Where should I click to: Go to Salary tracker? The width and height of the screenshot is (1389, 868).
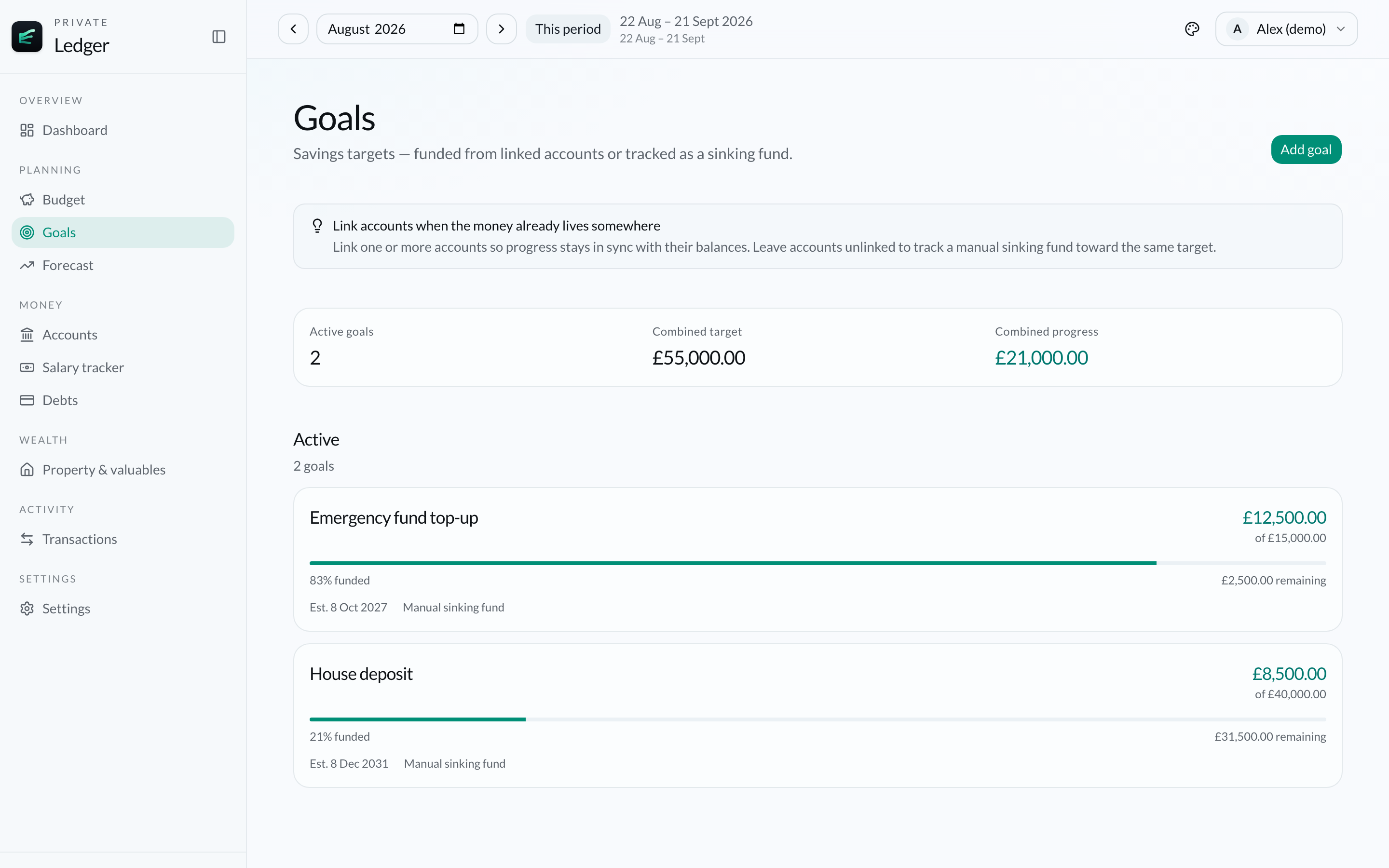click(123, 367)
